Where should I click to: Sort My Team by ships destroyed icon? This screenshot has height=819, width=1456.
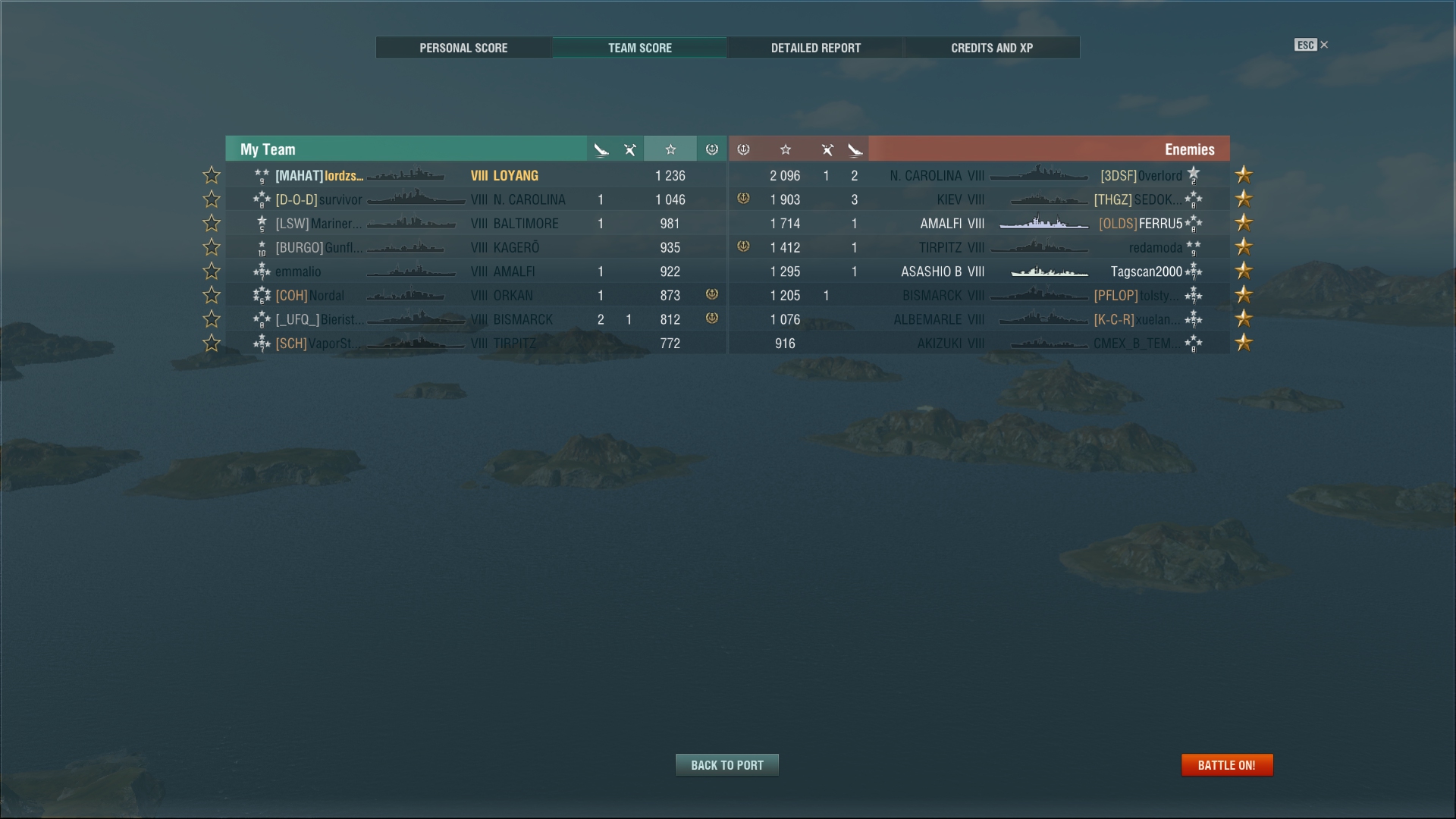click(601, 149)
